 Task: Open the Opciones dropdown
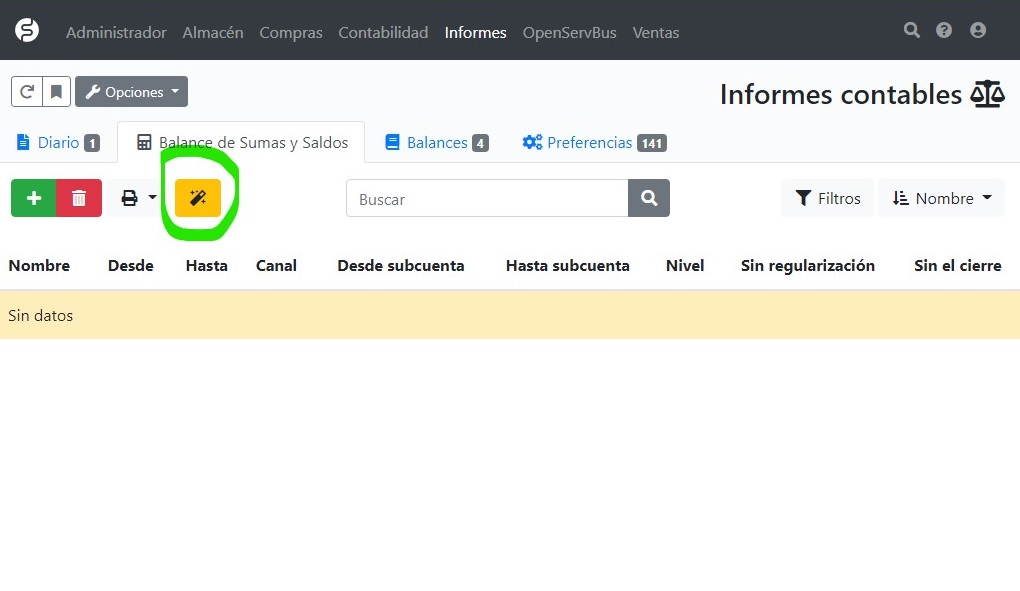pyautogui.click(x=132, y=92)
